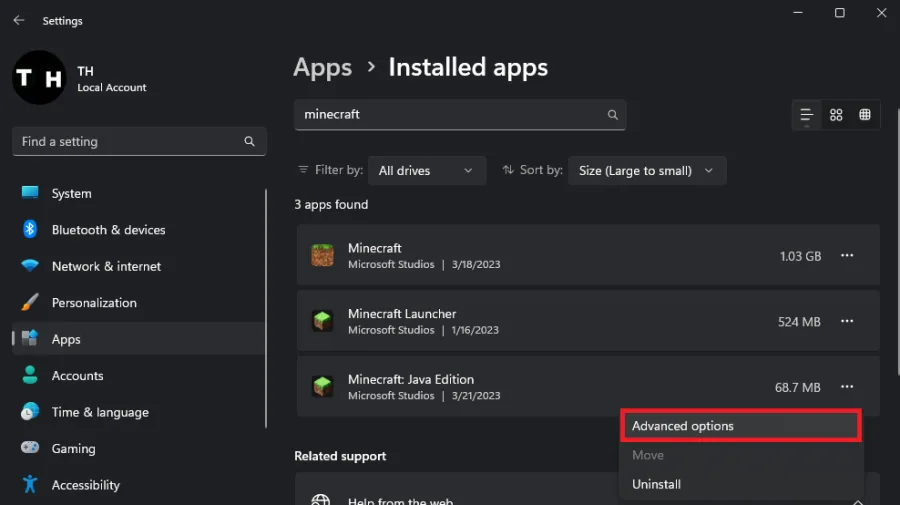The image size is (900, 505).
Task: Click the Accessibility figure icon
Action: (30, 484)
